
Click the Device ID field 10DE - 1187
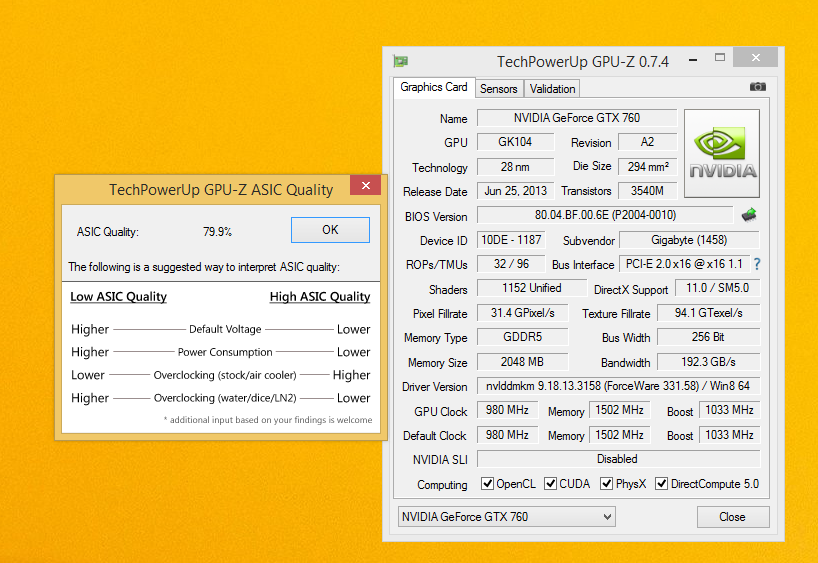point(511,240)
